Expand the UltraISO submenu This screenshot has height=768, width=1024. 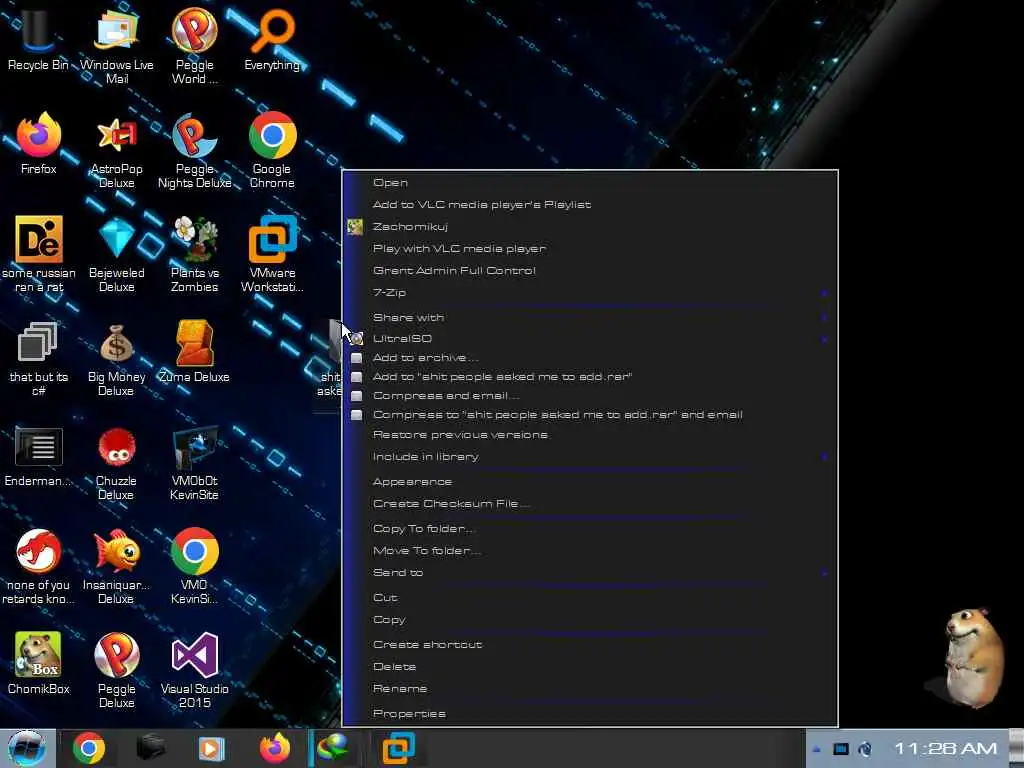(x=590, y=339)
